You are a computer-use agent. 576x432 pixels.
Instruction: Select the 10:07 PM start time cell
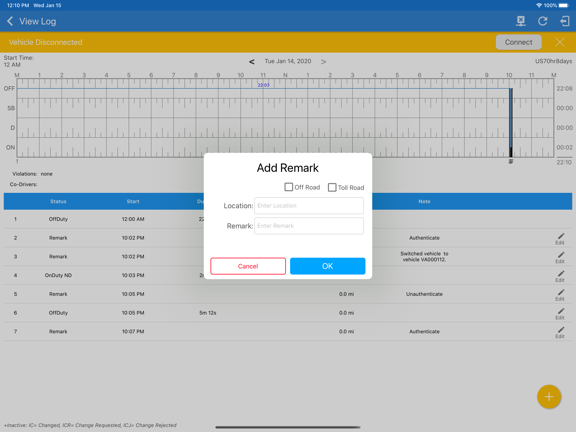click(133, 331)
